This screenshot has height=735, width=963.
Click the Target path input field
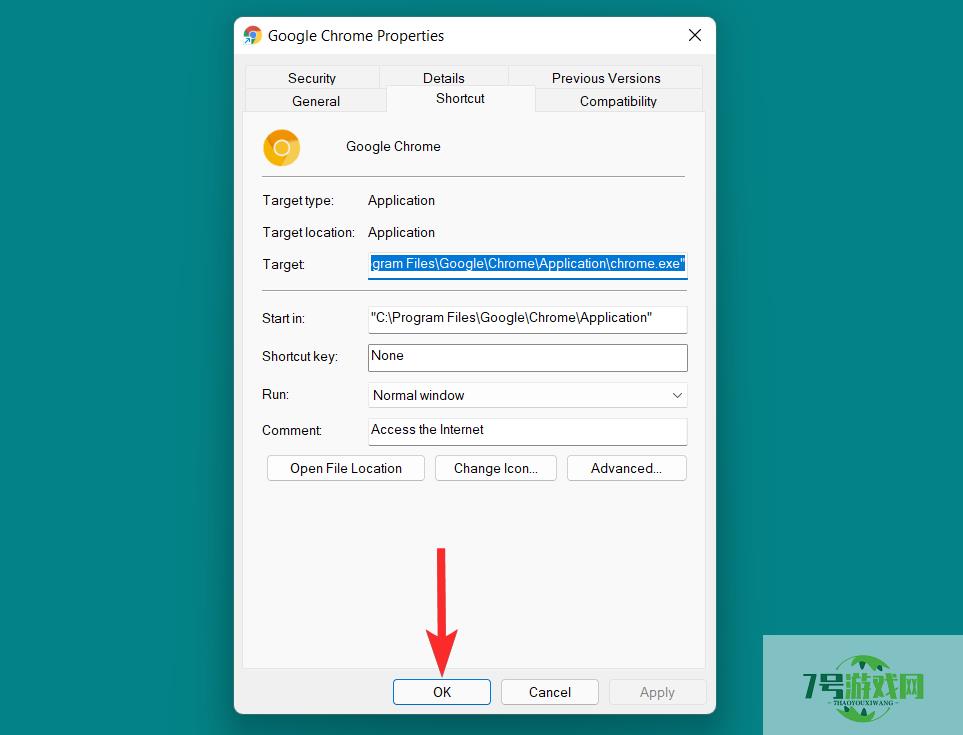tap(528, 265)
